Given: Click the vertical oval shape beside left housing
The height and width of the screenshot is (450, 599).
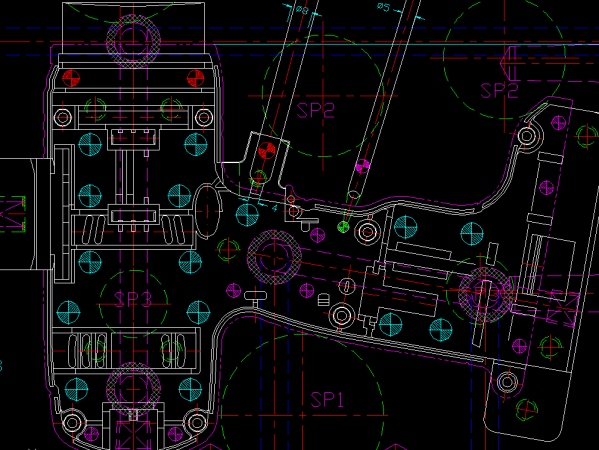Looking at the screenshot, I should [x=208, y=210].
